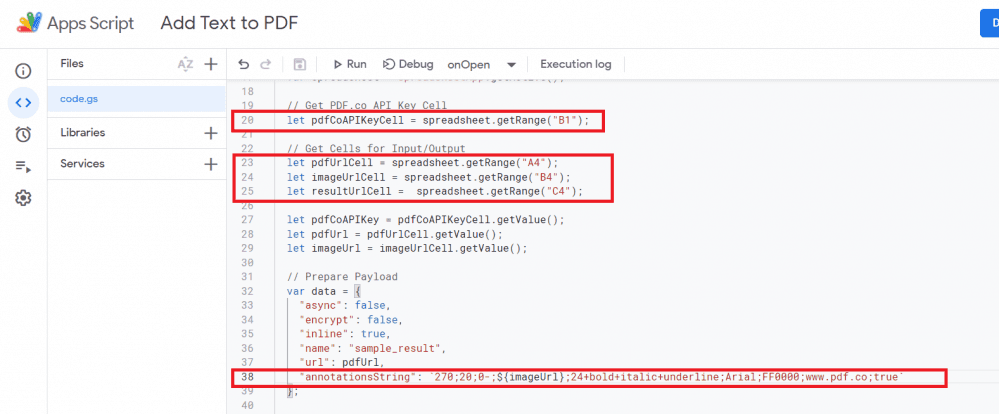Screen dimensions: 999x414
Task: Click the Get Cells for Input/Output comment
Action: click(x=376, y=148)
